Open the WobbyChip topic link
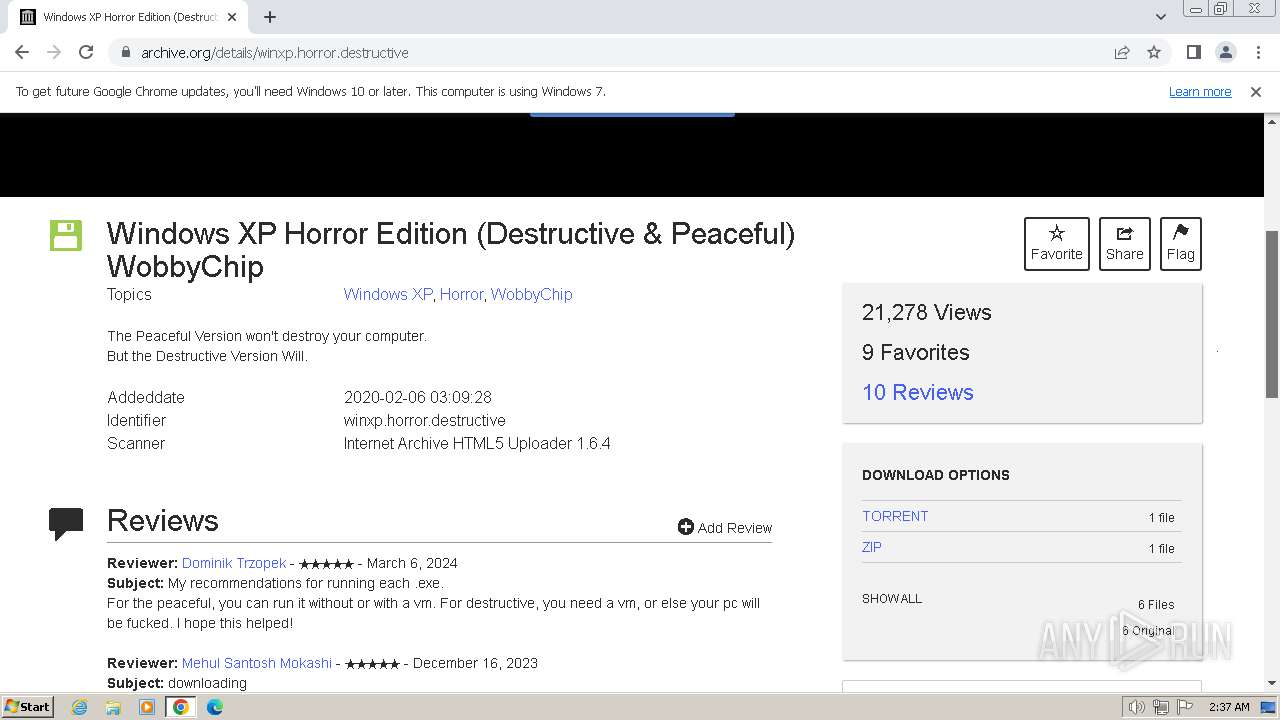The image size is (1280, 720). tap(531, 294)
